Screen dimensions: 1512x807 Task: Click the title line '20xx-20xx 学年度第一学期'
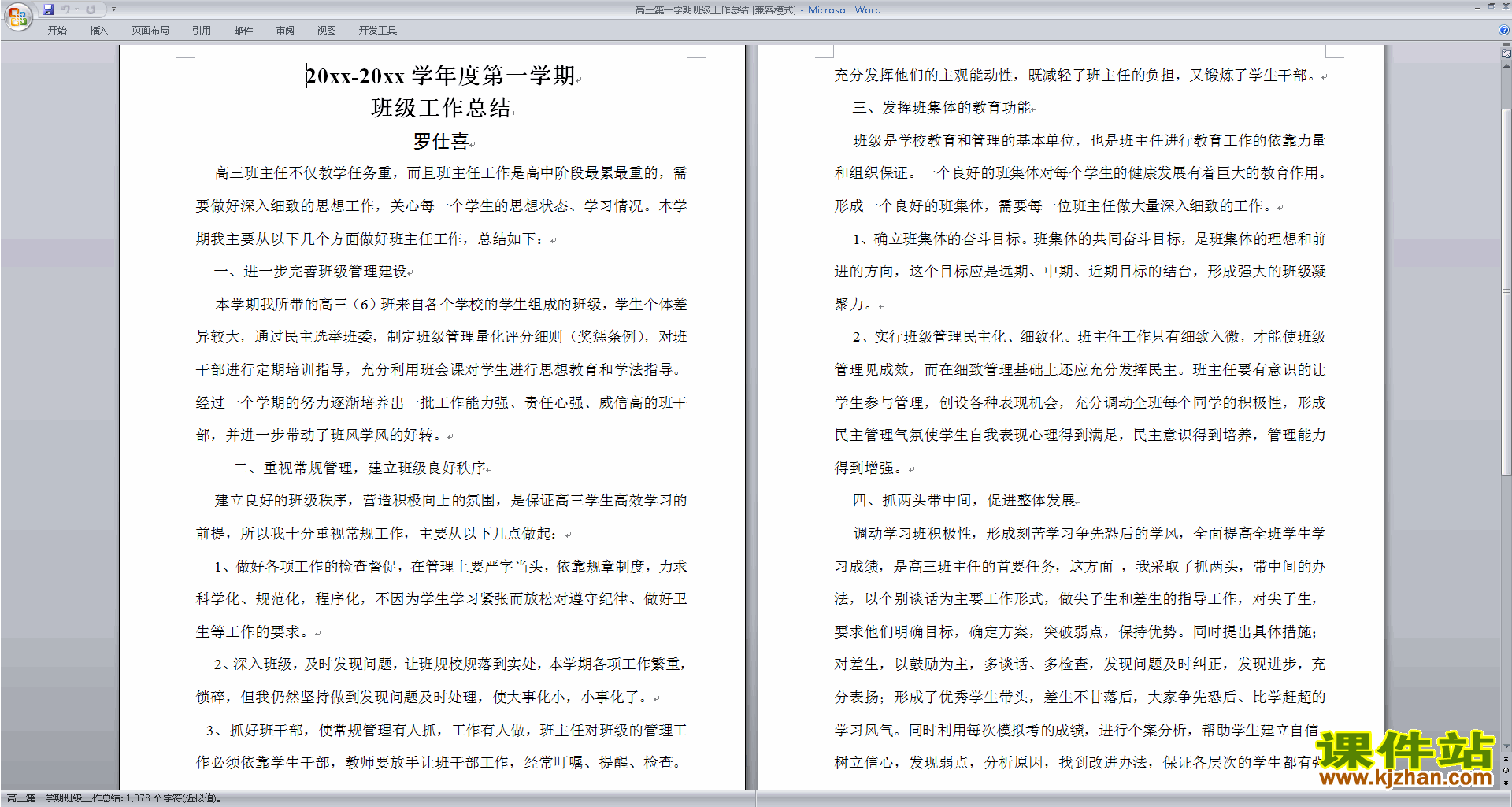point(441,76)
